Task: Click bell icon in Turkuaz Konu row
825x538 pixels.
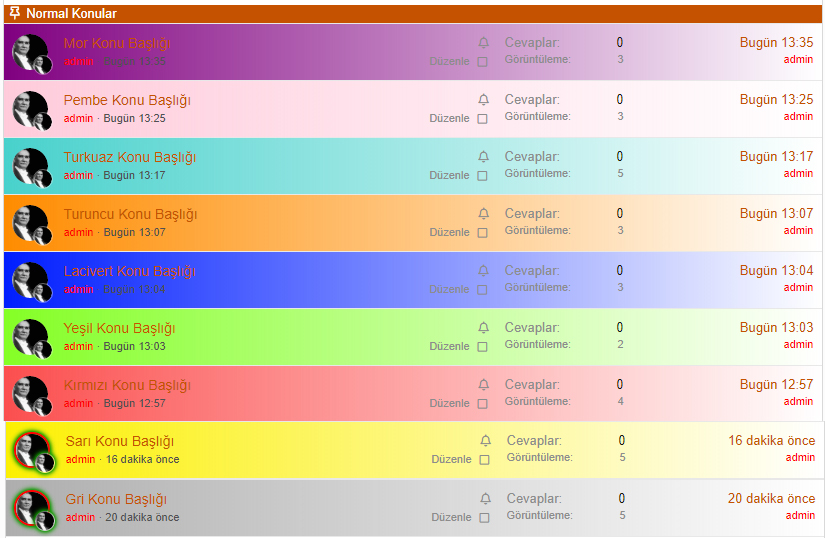Action: tap(484, 157)
